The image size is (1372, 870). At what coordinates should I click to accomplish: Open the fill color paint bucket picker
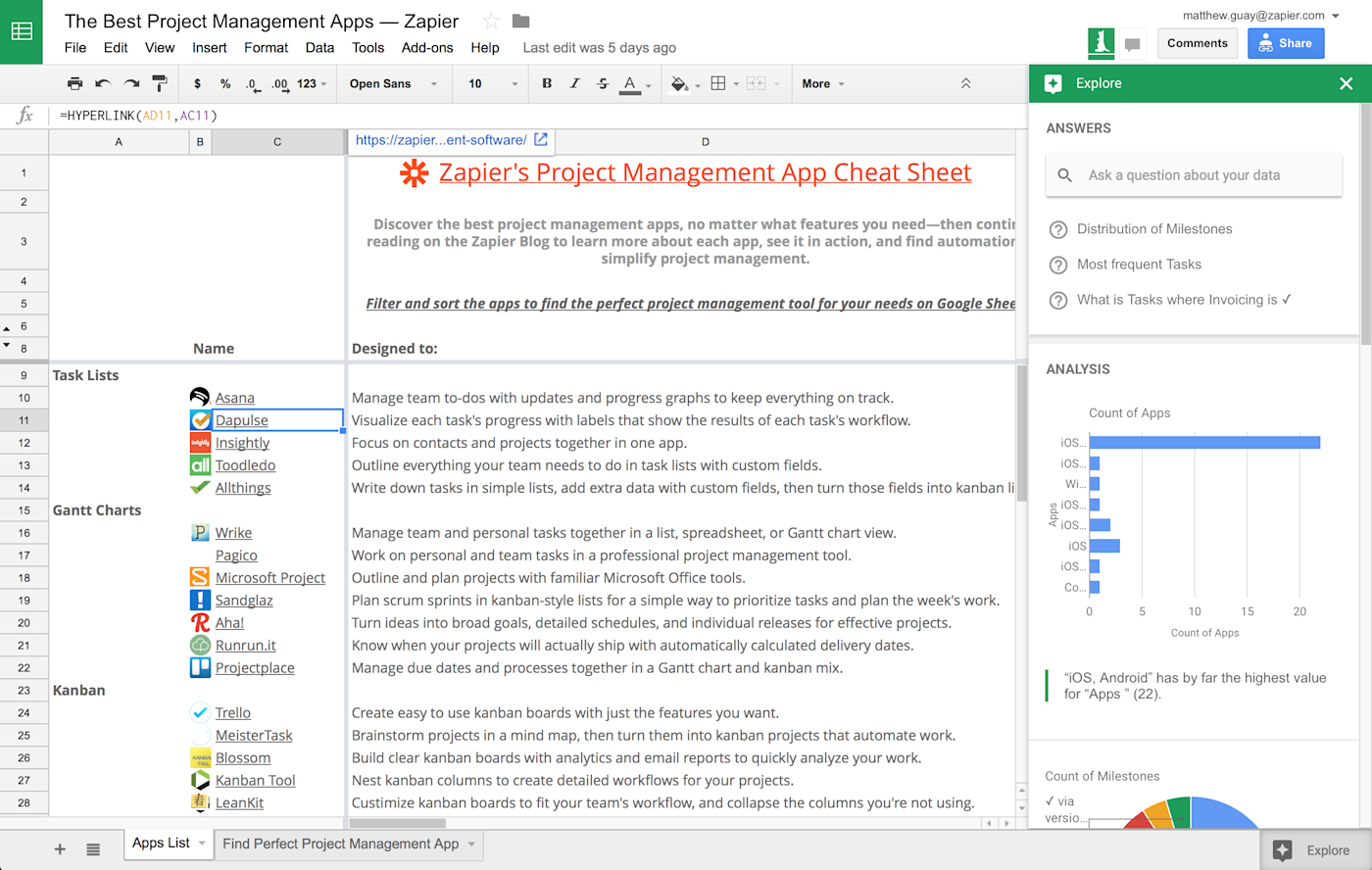[679, 84]
